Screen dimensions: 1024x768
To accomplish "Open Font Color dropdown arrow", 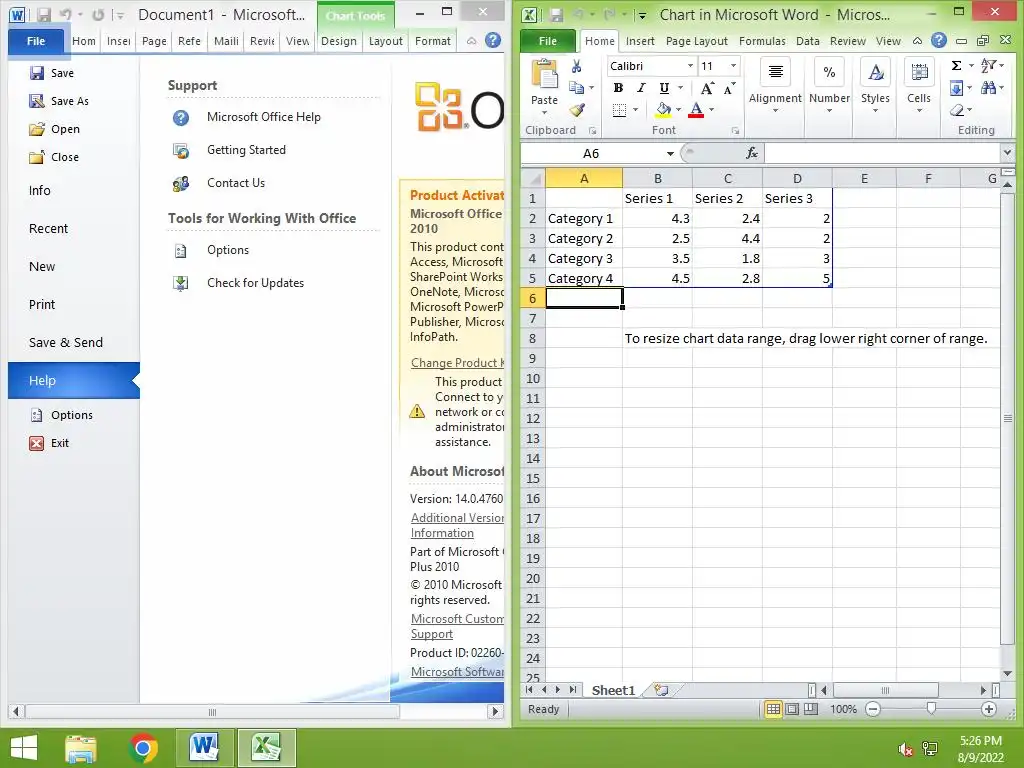I will (x=711, y=110).
